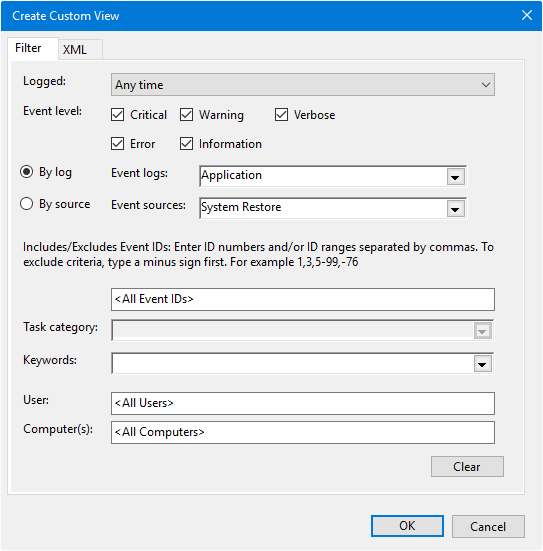The image size is (543, 551).
Task: Click the Clear button
Action: [x=467, y=467]
